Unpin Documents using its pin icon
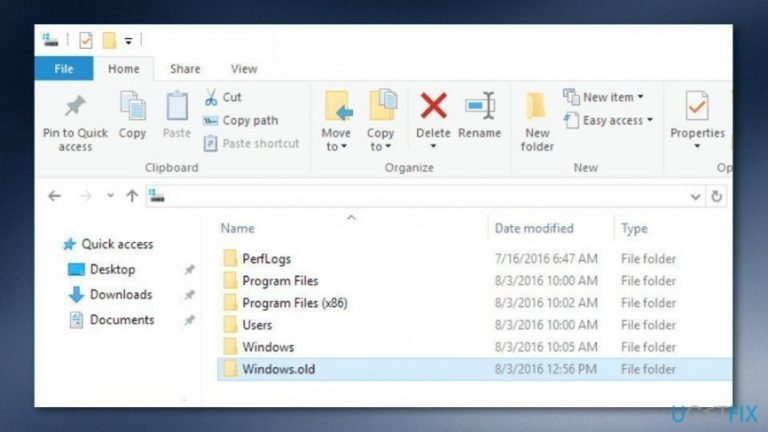Viewport: 768px width, 432px height. pyautogui.click(x=190, y=320)
